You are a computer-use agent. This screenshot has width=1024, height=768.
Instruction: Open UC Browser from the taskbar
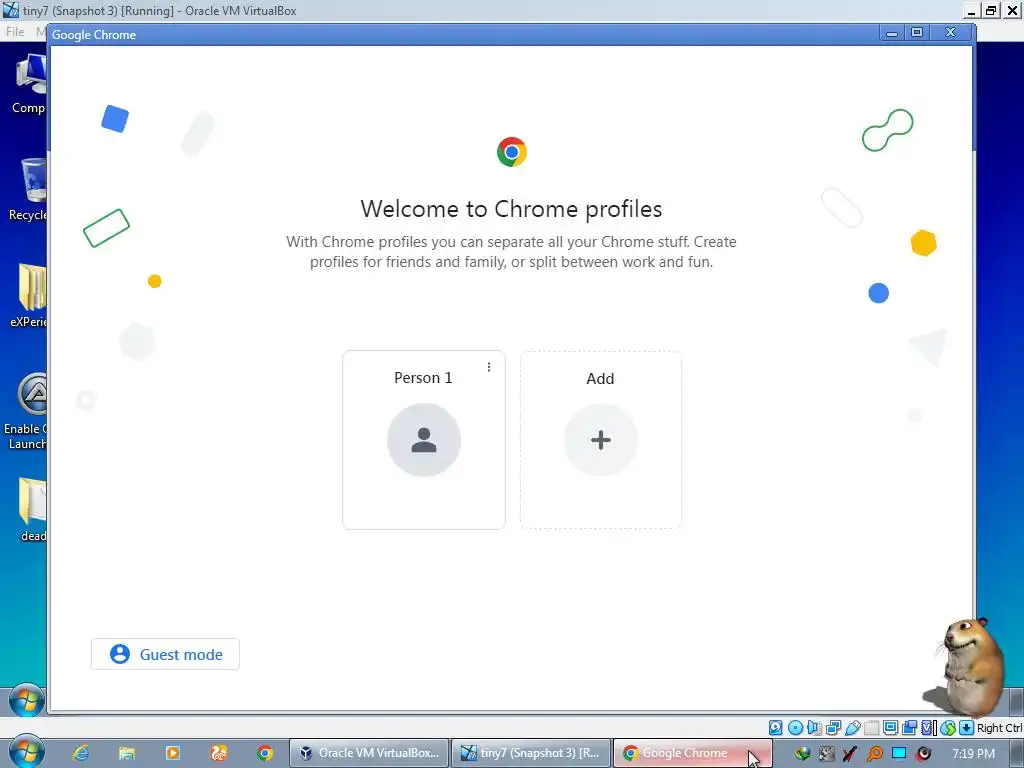[x=219, y=753]
